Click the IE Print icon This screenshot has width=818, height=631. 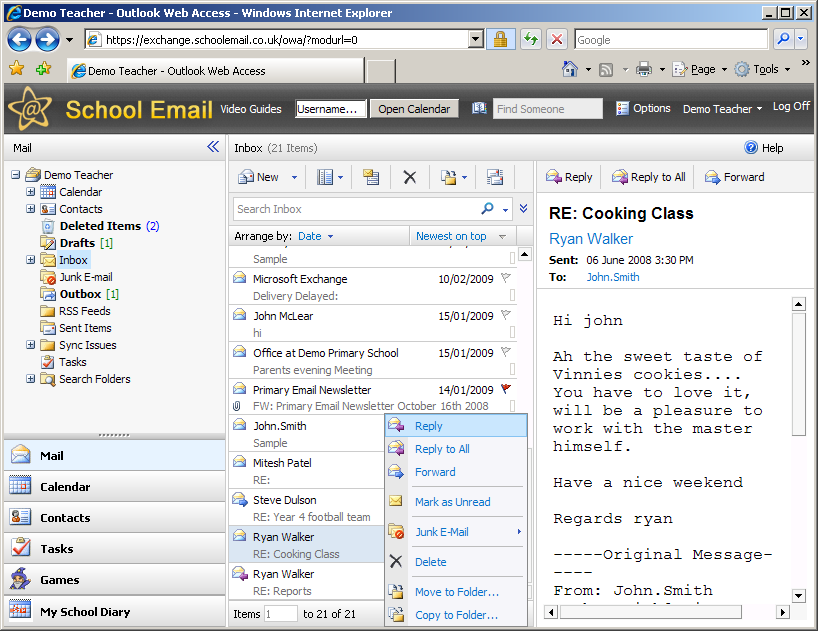(x=644, y=69)
